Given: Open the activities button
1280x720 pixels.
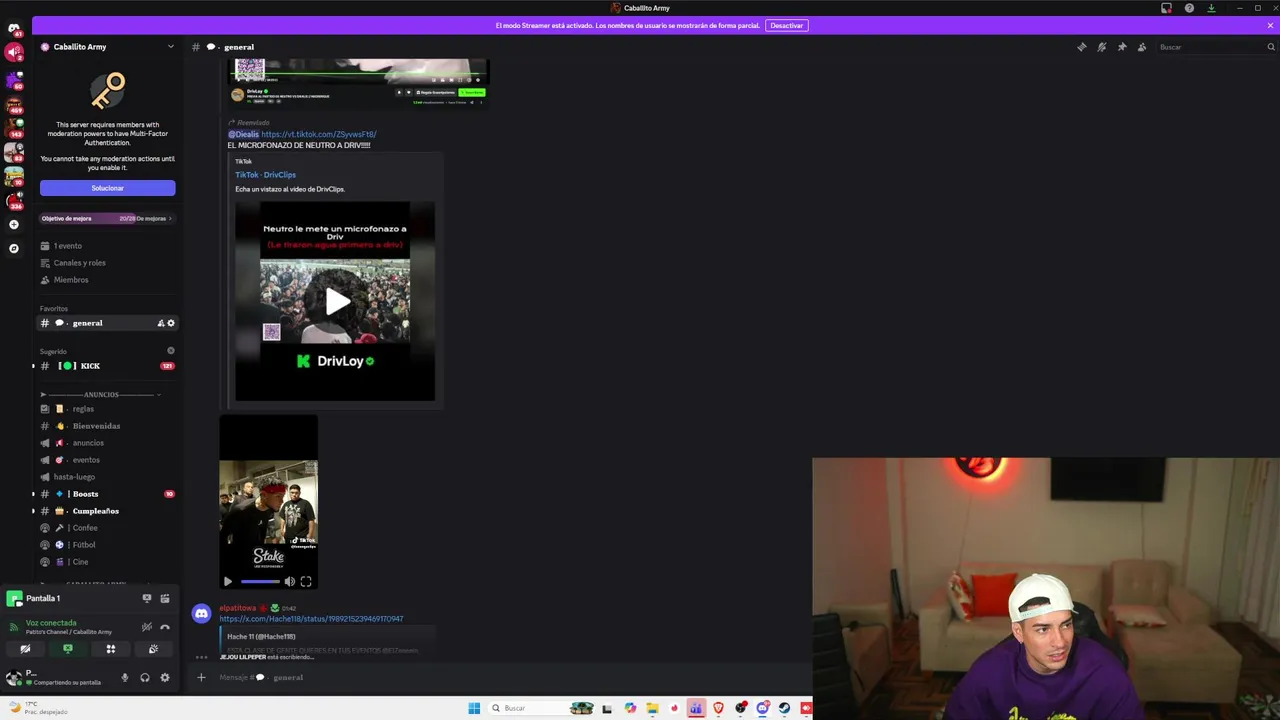Looking at the screenshot, I should point(111,649).
